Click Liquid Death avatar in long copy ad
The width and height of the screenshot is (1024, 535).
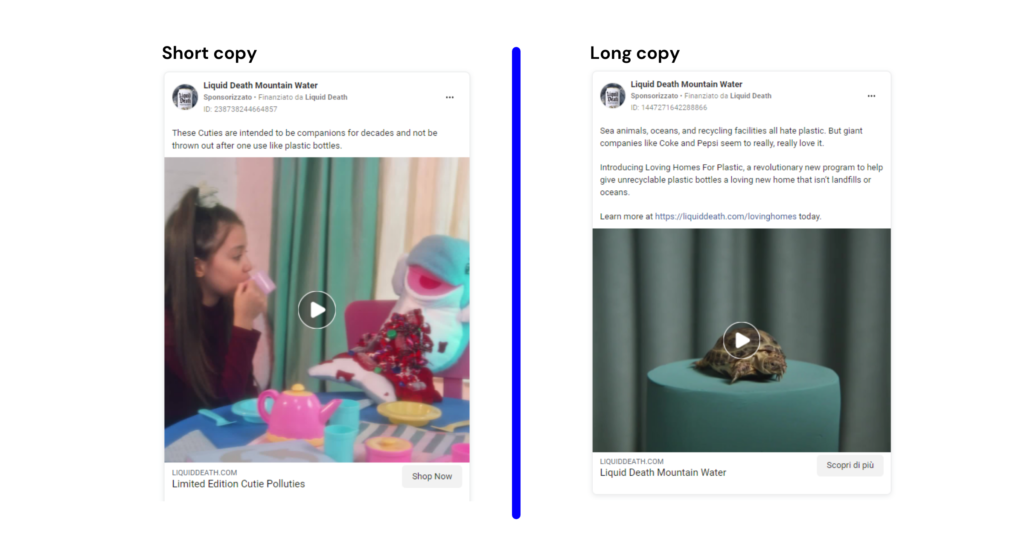pyautogui.click(x=613, y=95)
